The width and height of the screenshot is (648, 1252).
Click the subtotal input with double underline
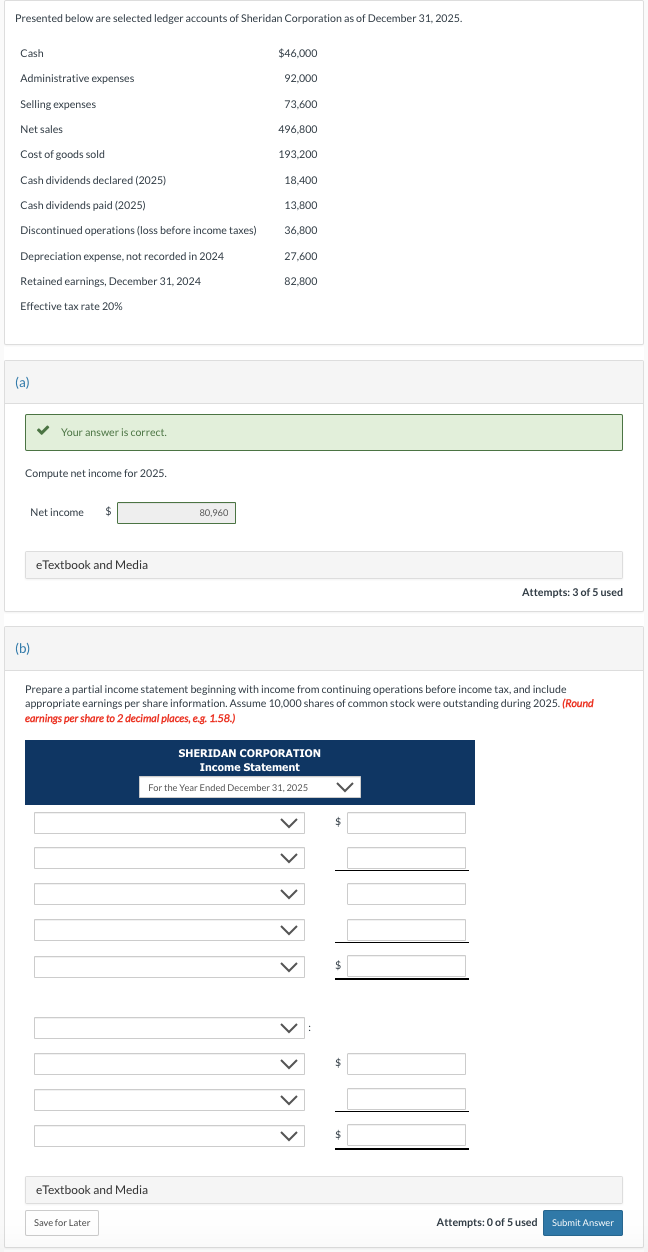coord(406,965)
